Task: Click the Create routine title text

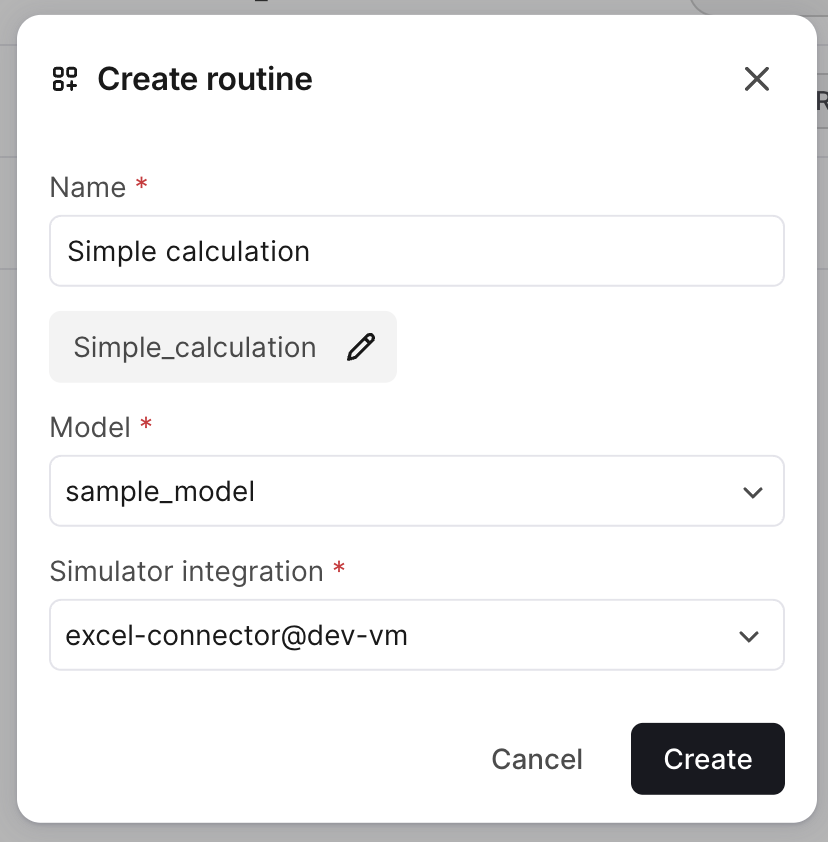Action: click(203, 79)
